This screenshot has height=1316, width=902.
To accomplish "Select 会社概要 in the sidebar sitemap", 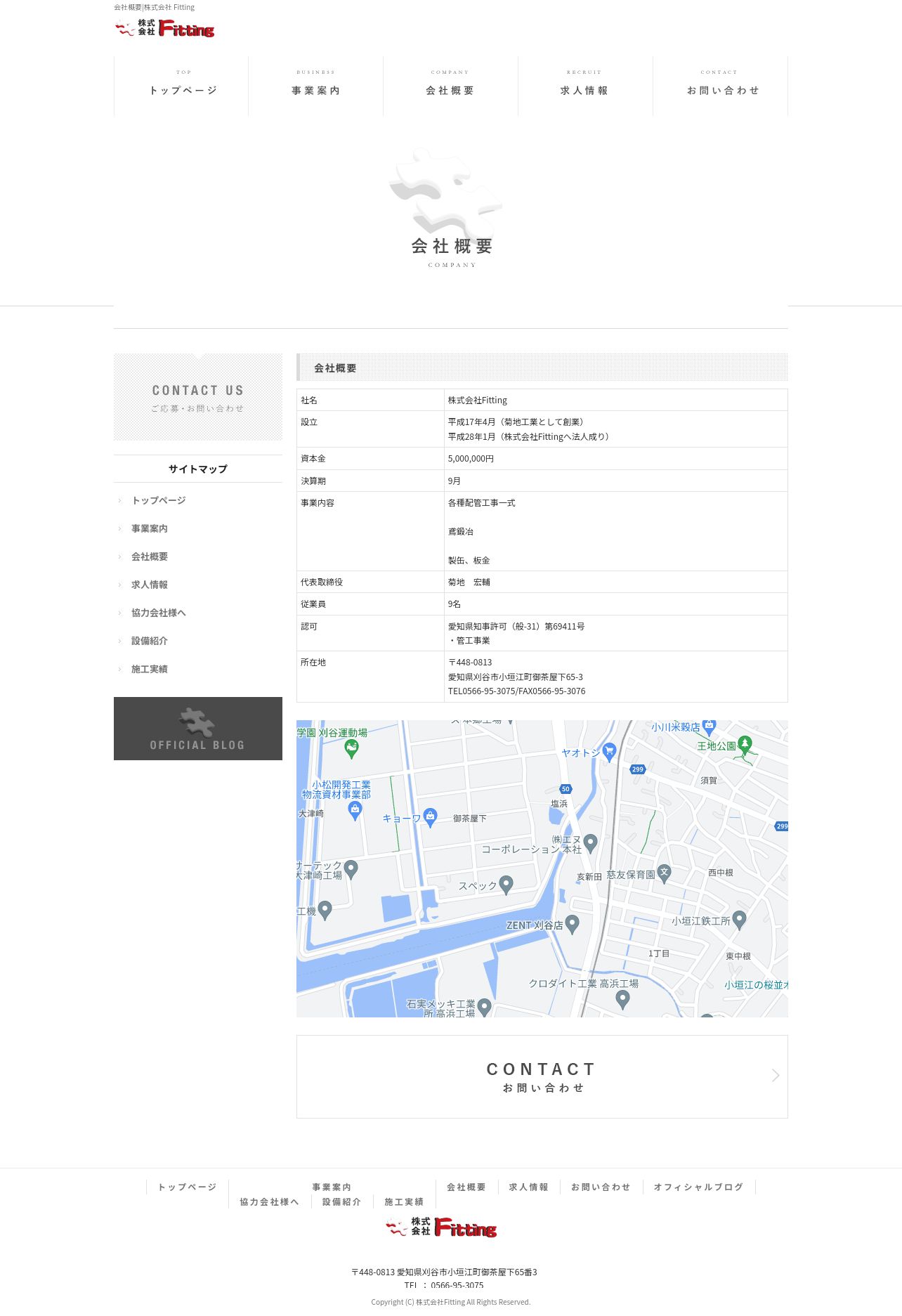I will click(x=150, y=556).
